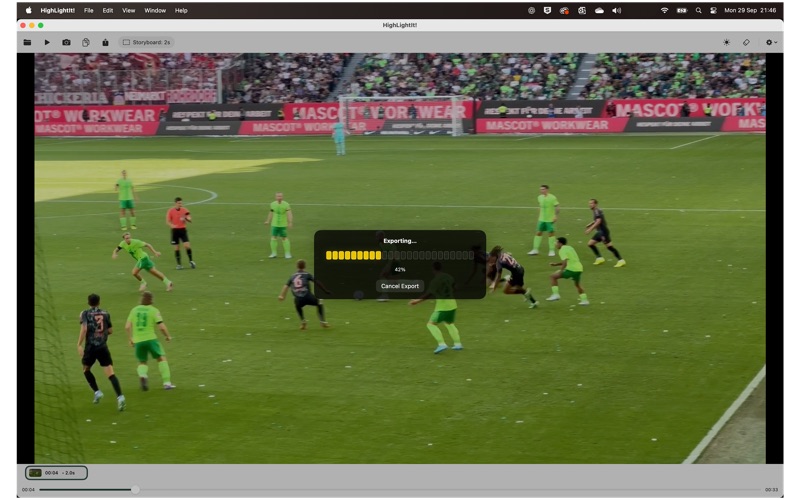Click the yellow export progress bar
The height and width of the screenshot is (500, 800).
point(399,255)
